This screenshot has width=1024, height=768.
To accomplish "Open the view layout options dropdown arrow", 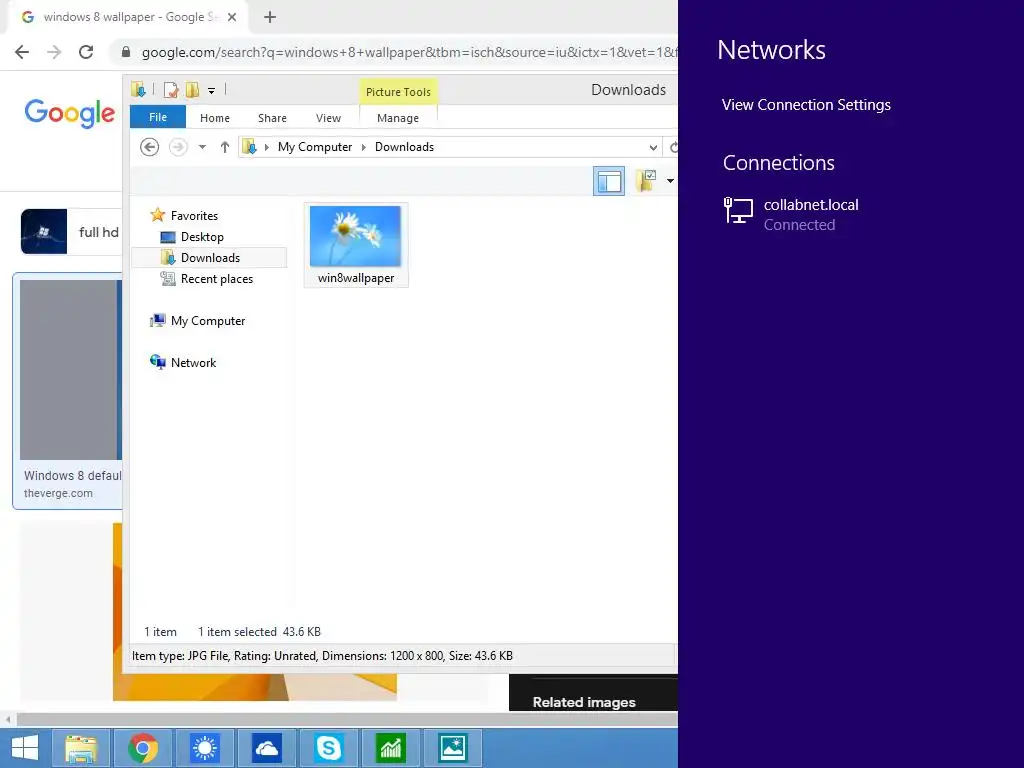I will pyautogui.click(x=670, y=181).
